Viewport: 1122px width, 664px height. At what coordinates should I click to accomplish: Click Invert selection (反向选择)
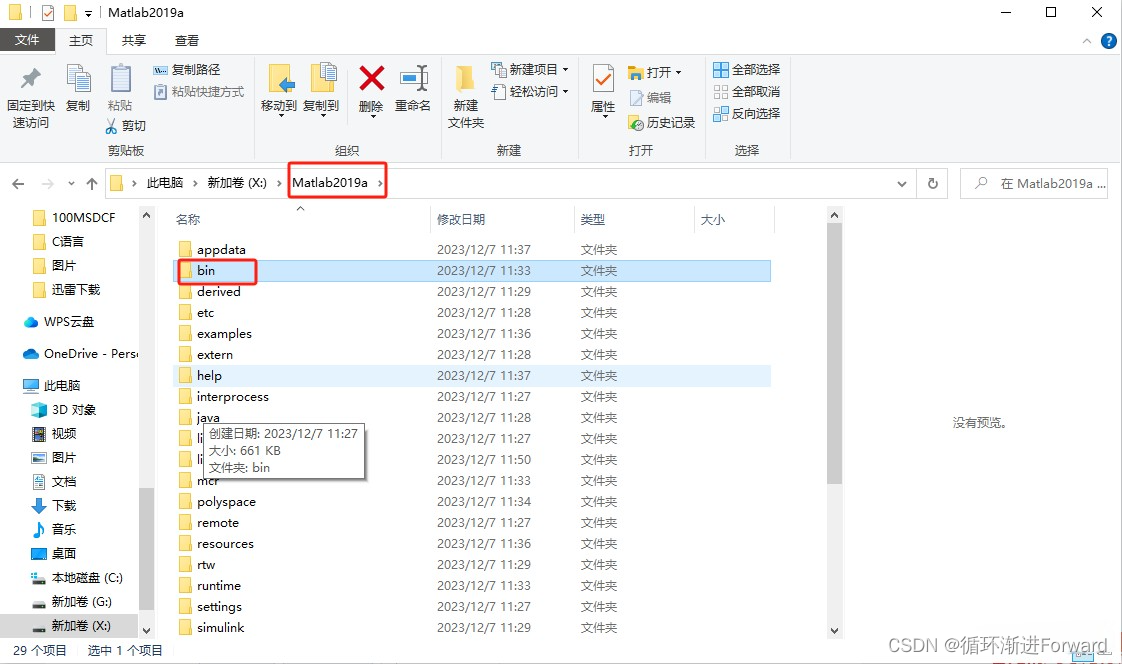pyautogui.click(x=746, y=113)
